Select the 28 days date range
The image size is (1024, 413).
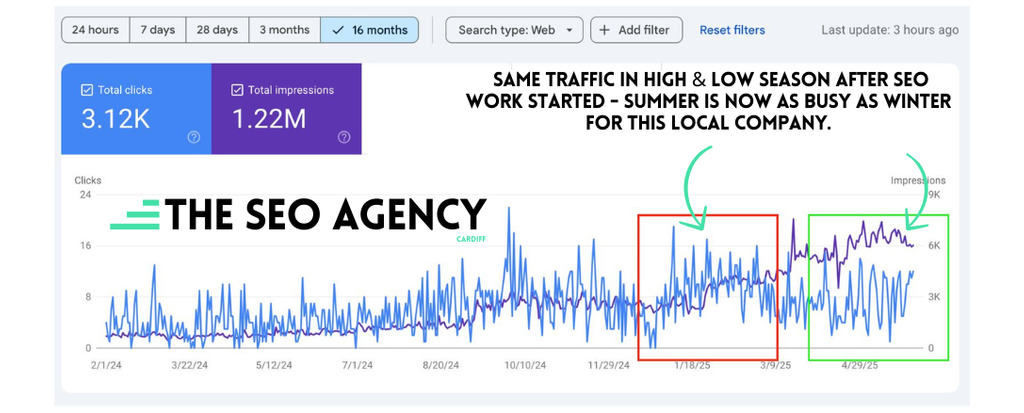pyautogui.click(x=217, y=30)
